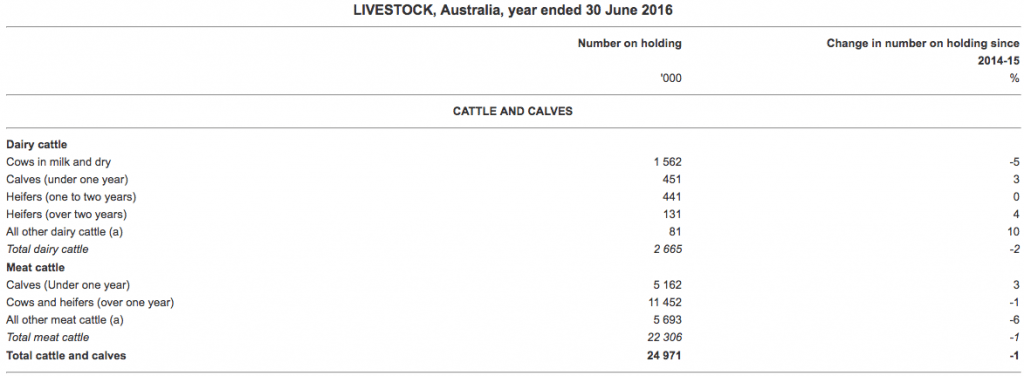Click the Heifers (one to two years) label
Screen dimensions: 1024x376
click(x=71, y=196)
